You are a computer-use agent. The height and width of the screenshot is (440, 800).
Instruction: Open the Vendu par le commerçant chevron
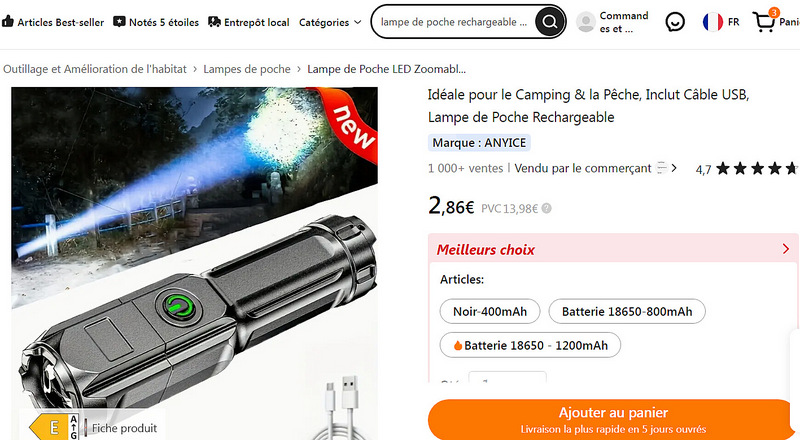point(674,168)
